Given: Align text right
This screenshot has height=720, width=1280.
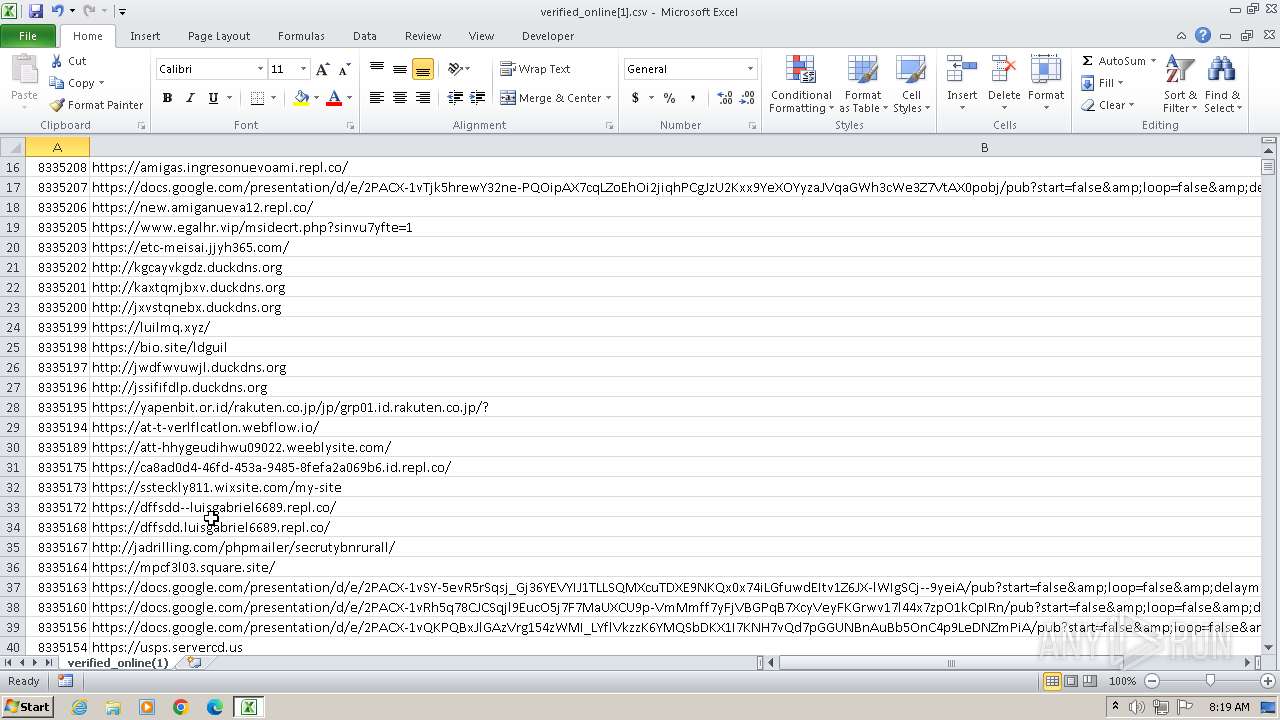Looking at the screenshot, I should (x=423, y=98).
